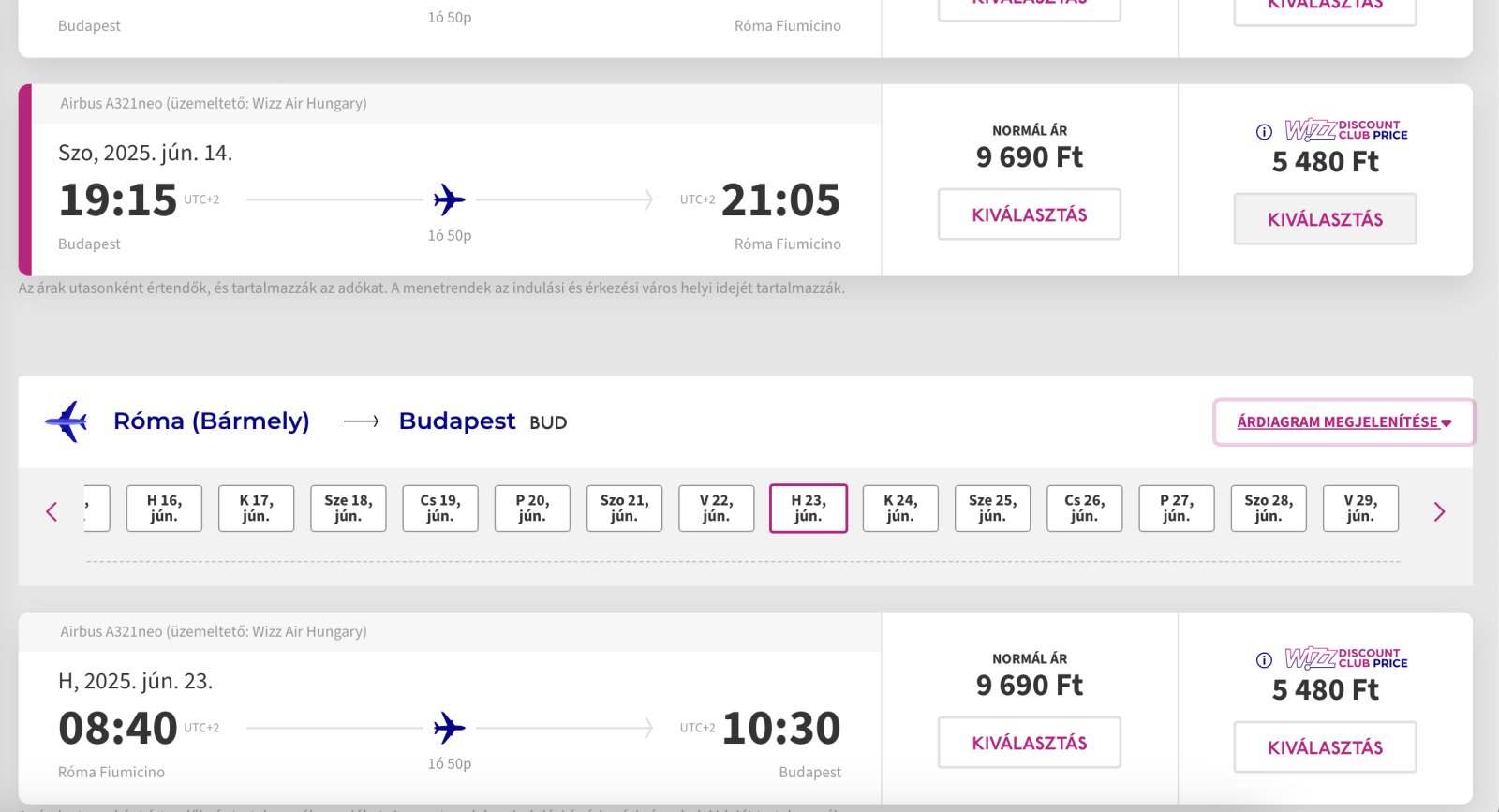The height and width of the screenshot is (812, 1499).
Task: Go to previous dates with left arrow
Action: [x=52, y=511]
